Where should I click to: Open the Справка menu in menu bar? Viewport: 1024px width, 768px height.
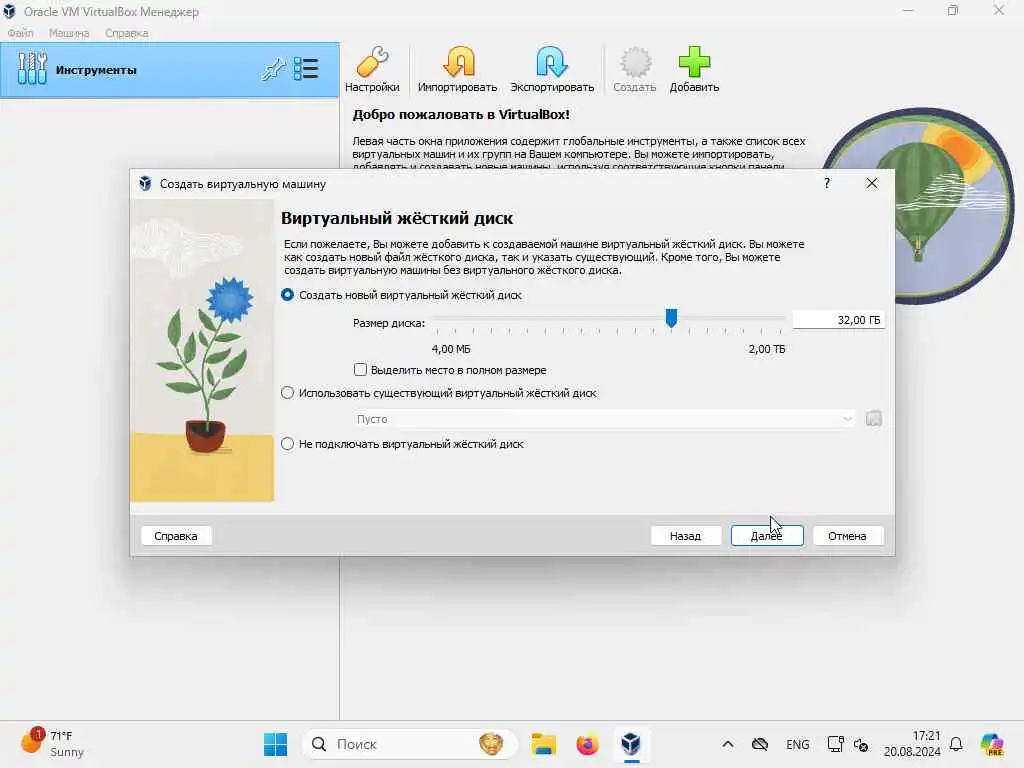(x=127, y=33)
